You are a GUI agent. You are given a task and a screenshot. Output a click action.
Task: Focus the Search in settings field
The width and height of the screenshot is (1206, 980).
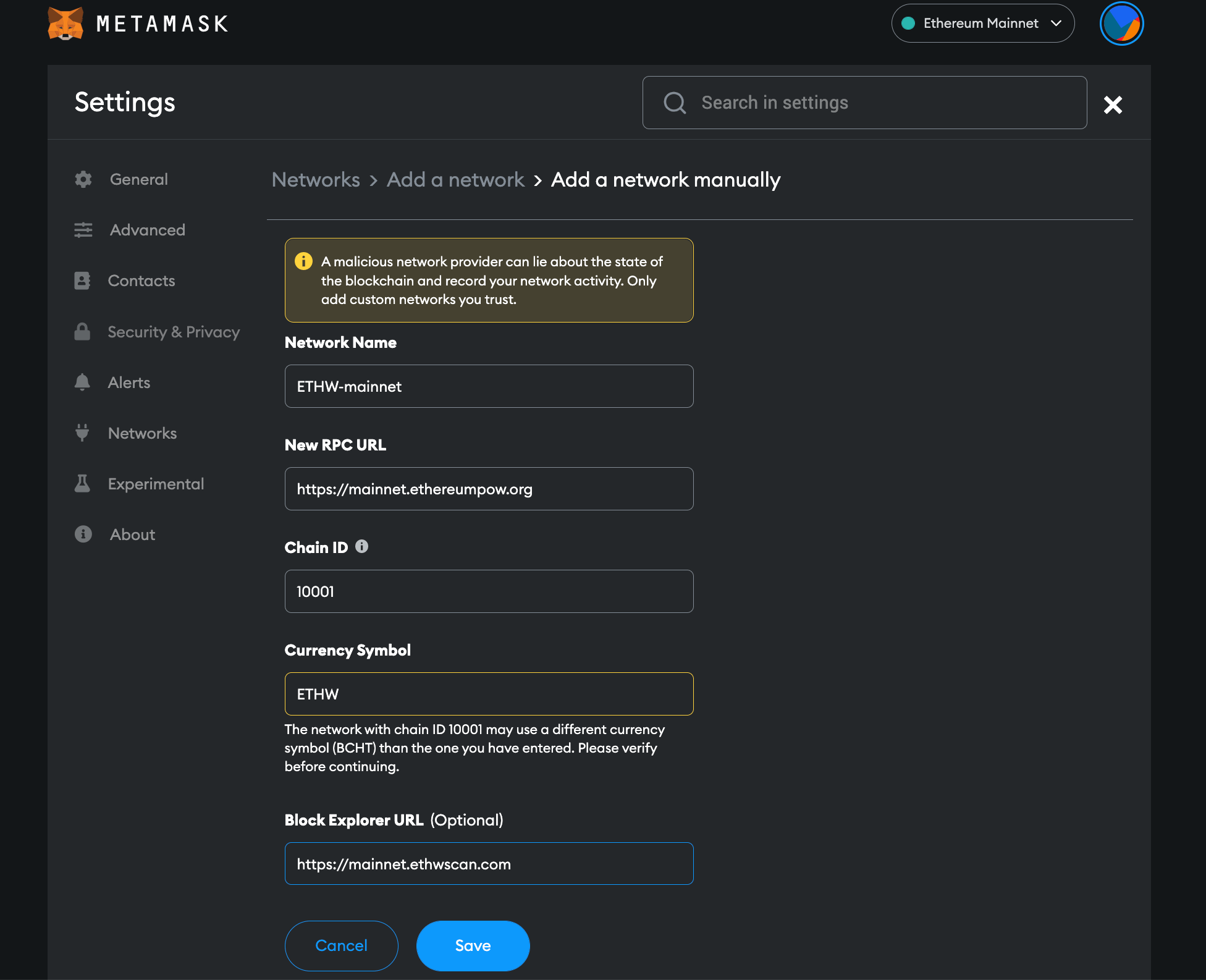pos(865,103)
